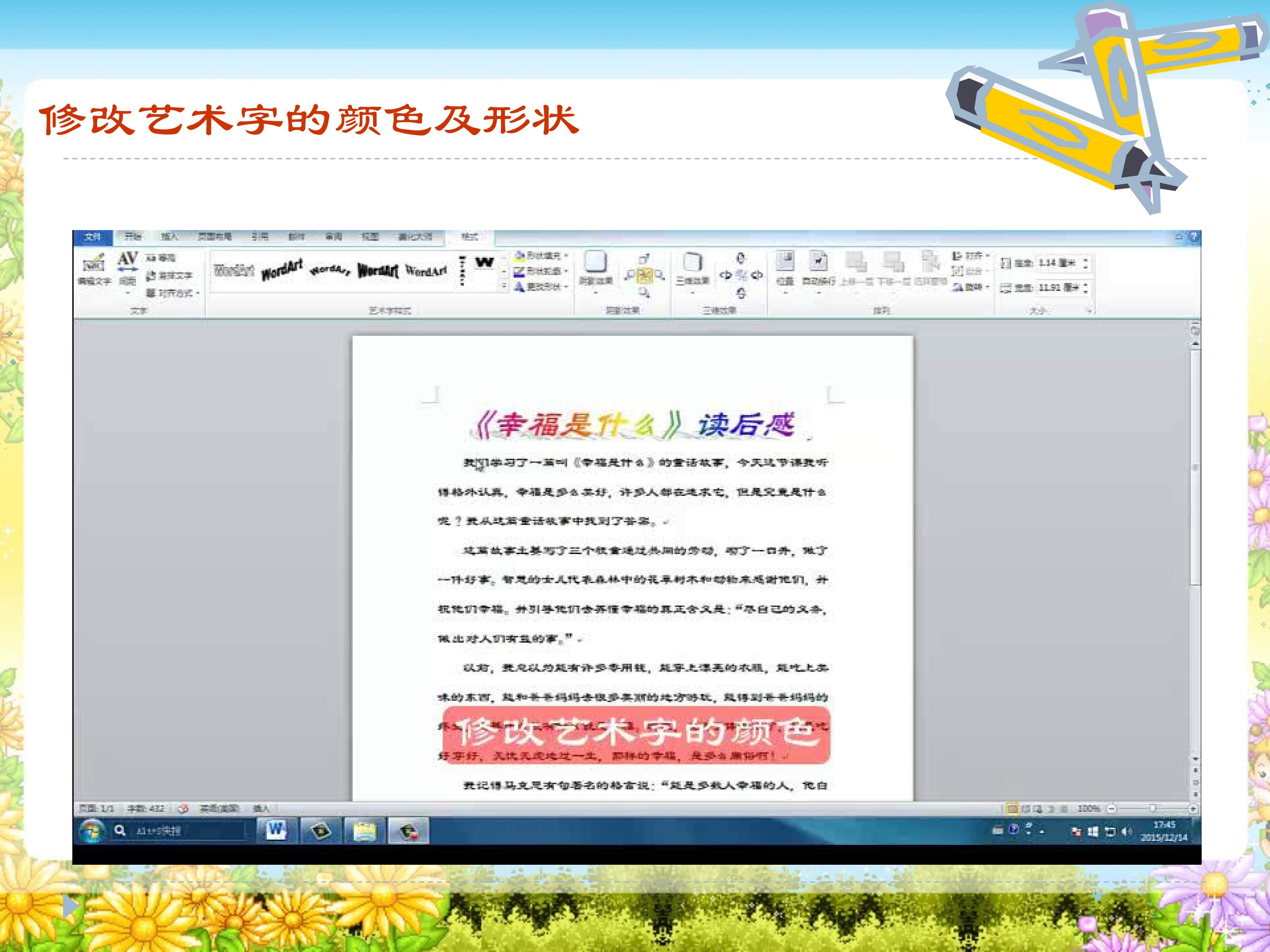Screen dimensions: 1270x952
Task: Click the Help question mark icon
Action: (x=1195, y=236)
